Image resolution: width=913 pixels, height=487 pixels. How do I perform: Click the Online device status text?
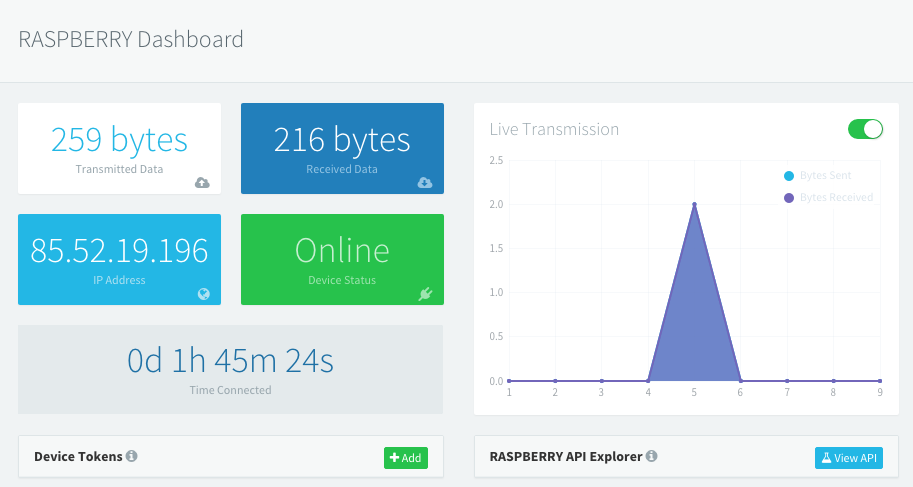342,250
